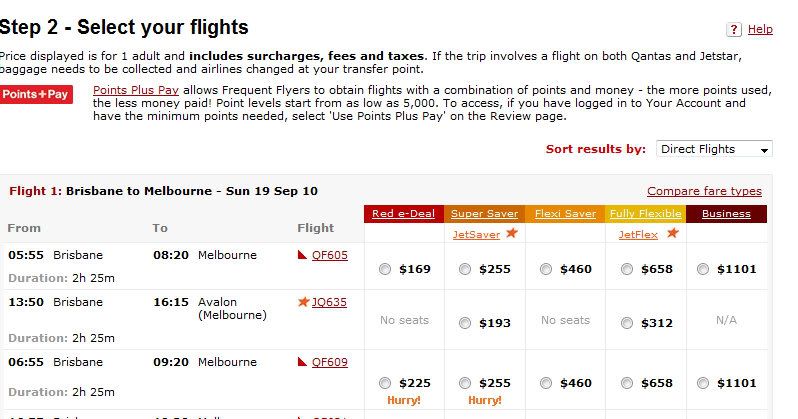Click the star icon next to JetSaver
This screenshot has height=419, width=798.
click(511, 233)
